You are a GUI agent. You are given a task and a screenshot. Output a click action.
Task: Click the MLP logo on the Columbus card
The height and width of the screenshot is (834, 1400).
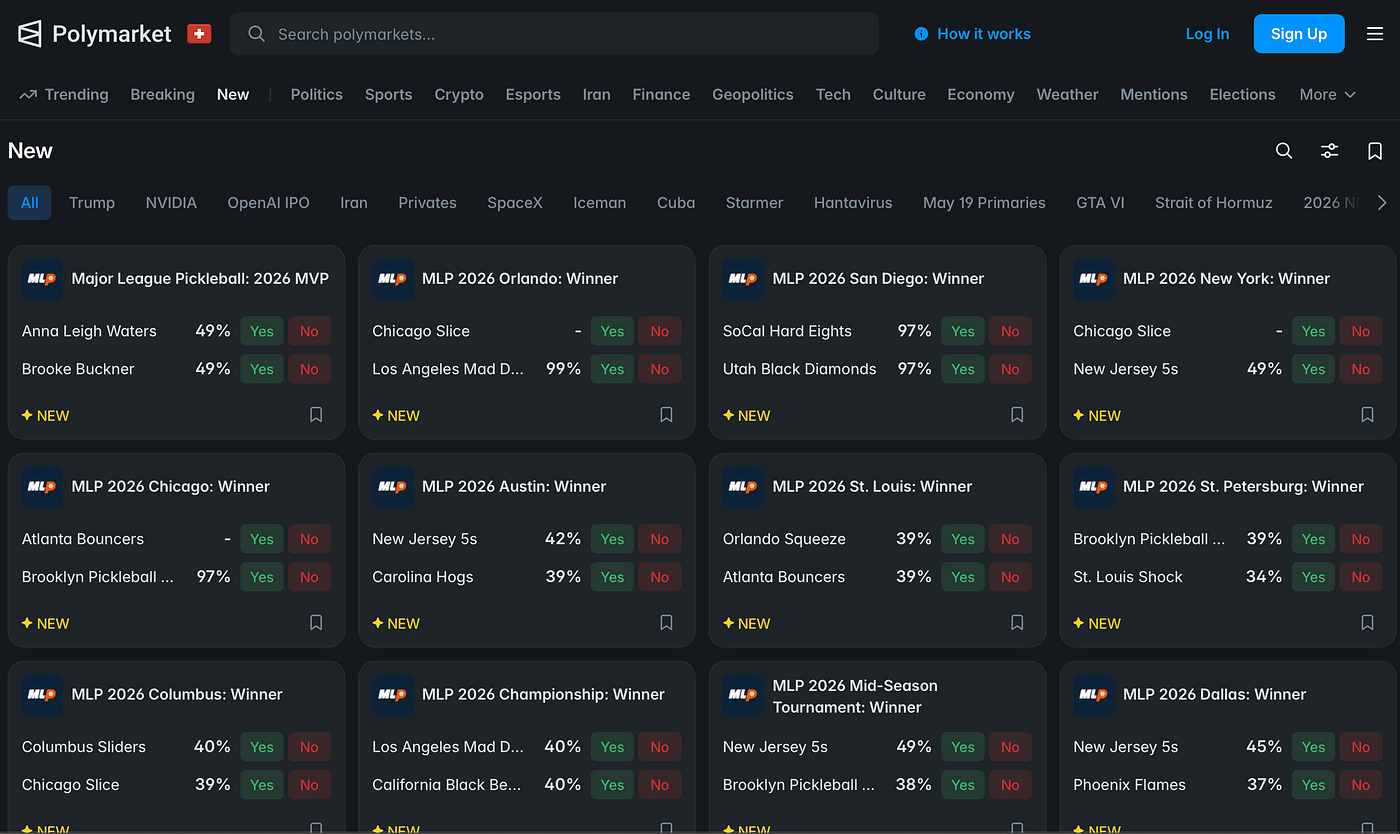pyautogui.click(x=42, y=695)
